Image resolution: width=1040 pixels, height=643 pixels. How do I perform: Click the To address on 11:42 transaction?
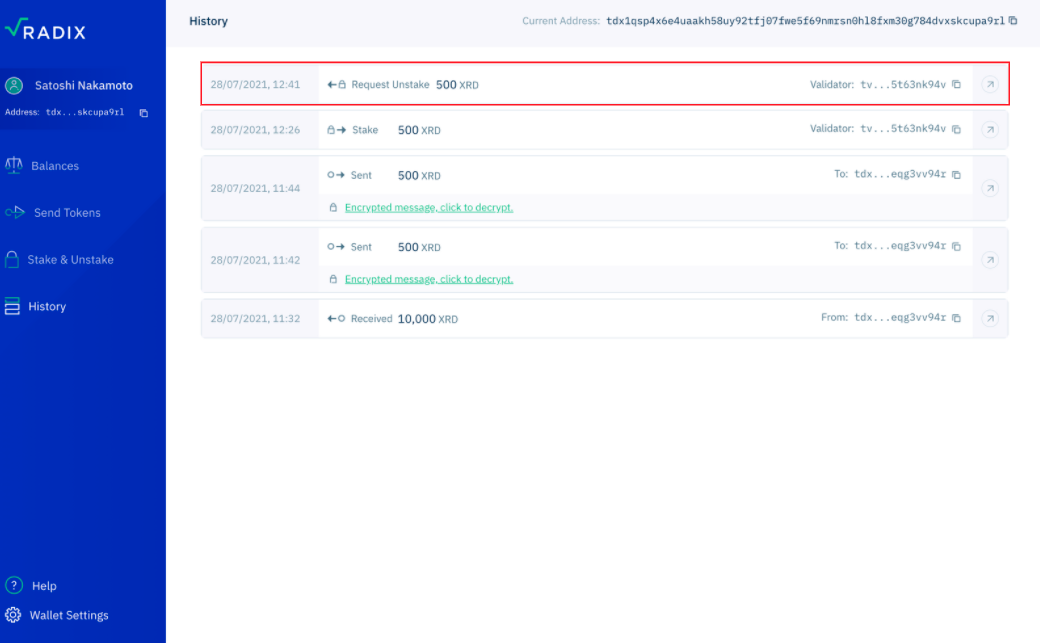click(x=900, y=246)
